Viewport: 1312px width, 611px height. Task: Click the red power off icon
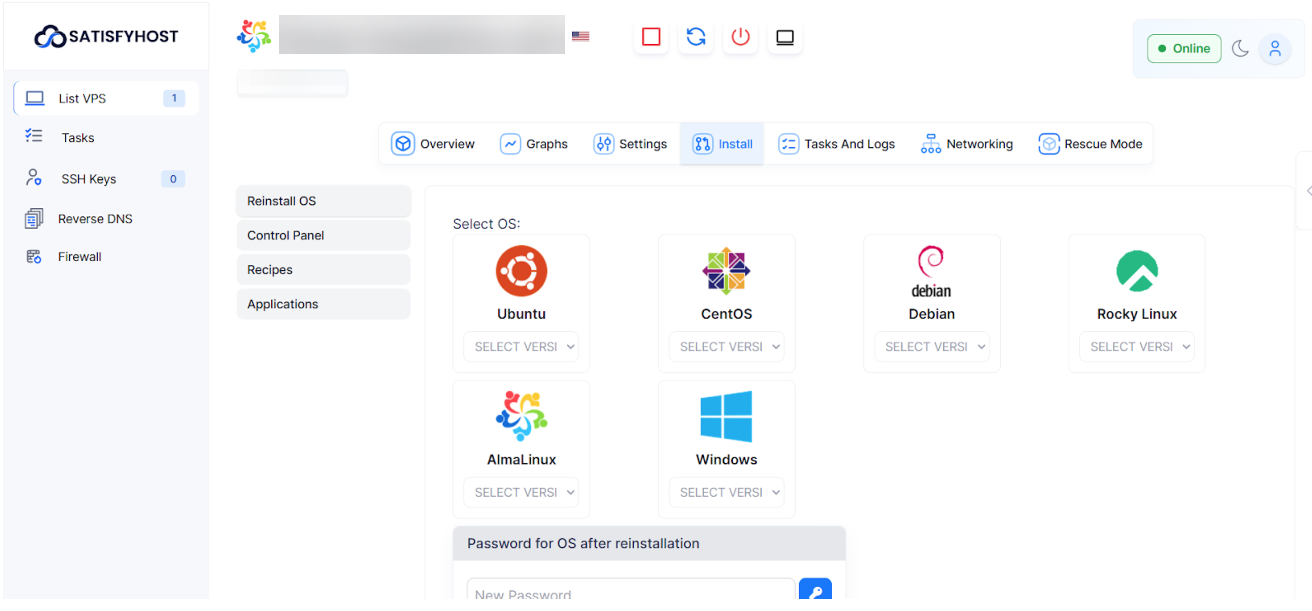740,37
